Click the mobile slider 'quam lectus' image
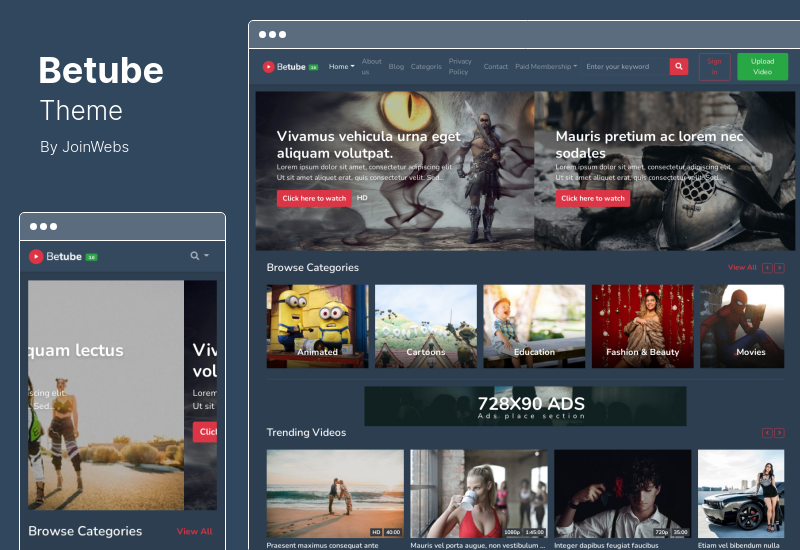The image size is (800, 550). 106,395
